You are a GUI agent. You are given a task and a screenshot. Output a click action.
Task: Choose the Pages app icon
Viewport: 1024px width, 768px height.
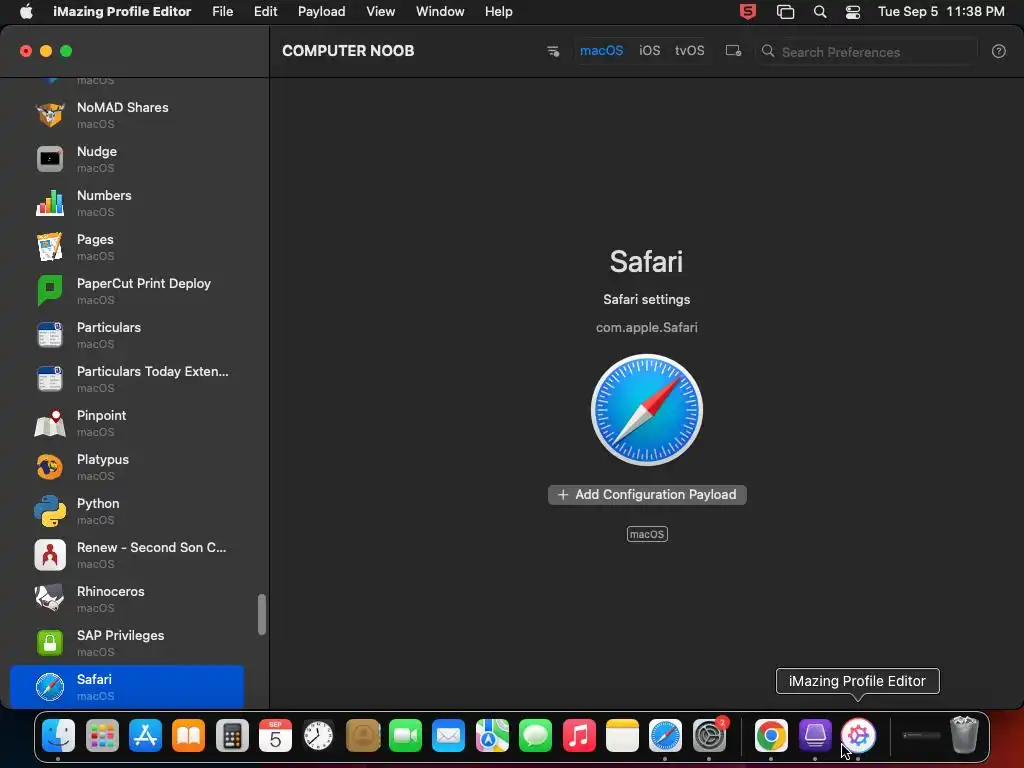click(x=50, y=248)
